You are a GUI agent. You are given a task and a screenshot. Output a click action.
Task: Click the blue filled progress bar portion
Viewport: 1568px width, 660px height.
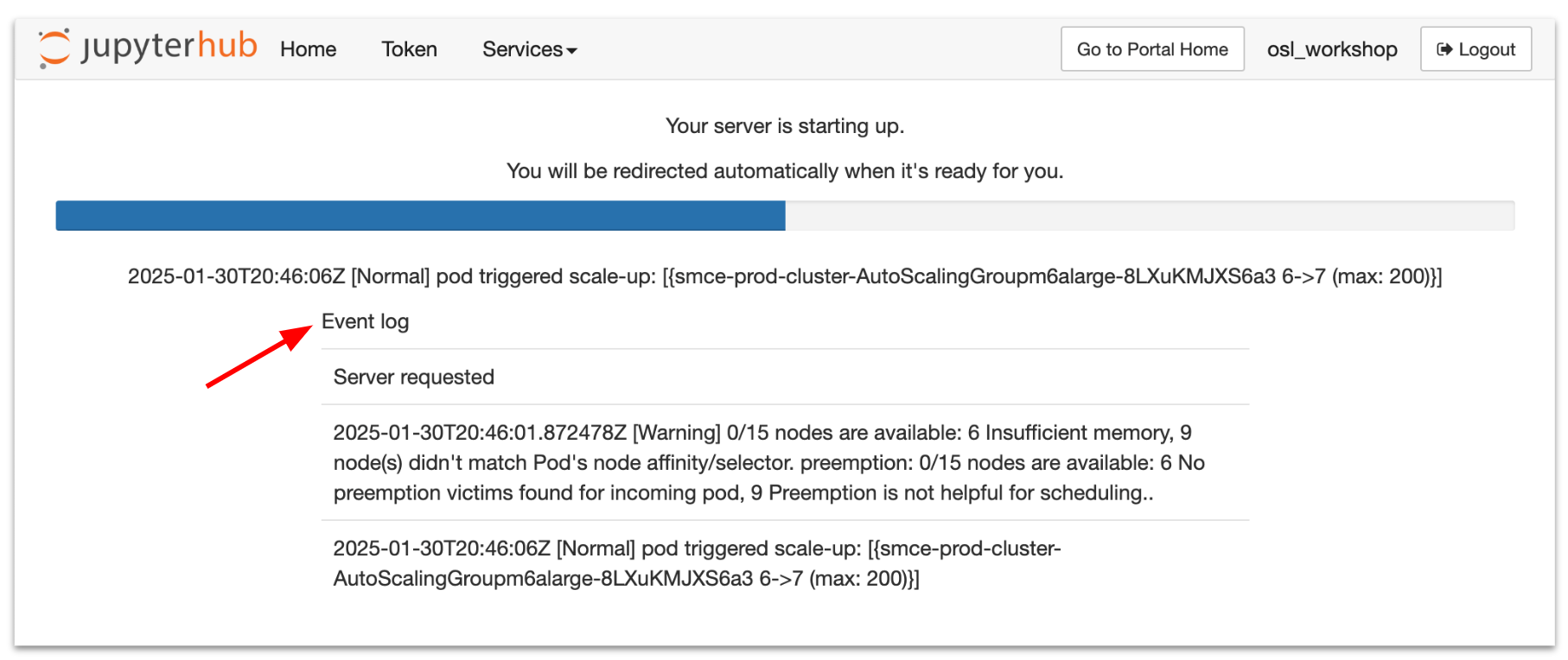pyautogui.click(x=420, y=216)
